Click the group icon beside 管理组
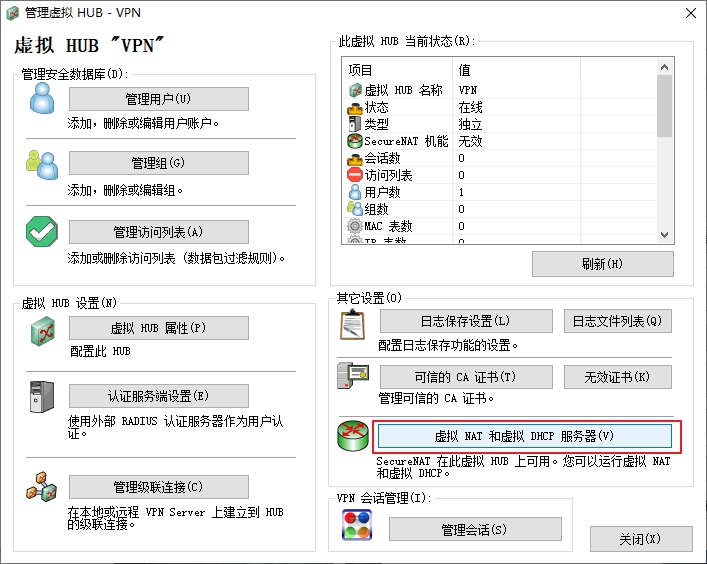Viewport: 707px width, 564px height. tap(42, 165)
